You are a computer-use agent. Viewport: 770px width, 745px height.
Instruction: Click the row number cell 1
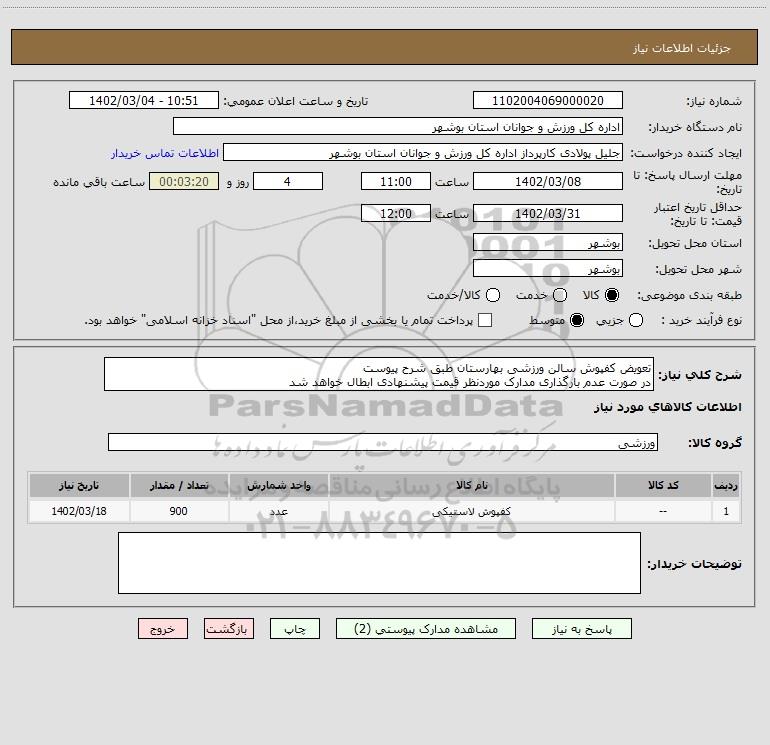pyautogui.click(x=726, y=511)
